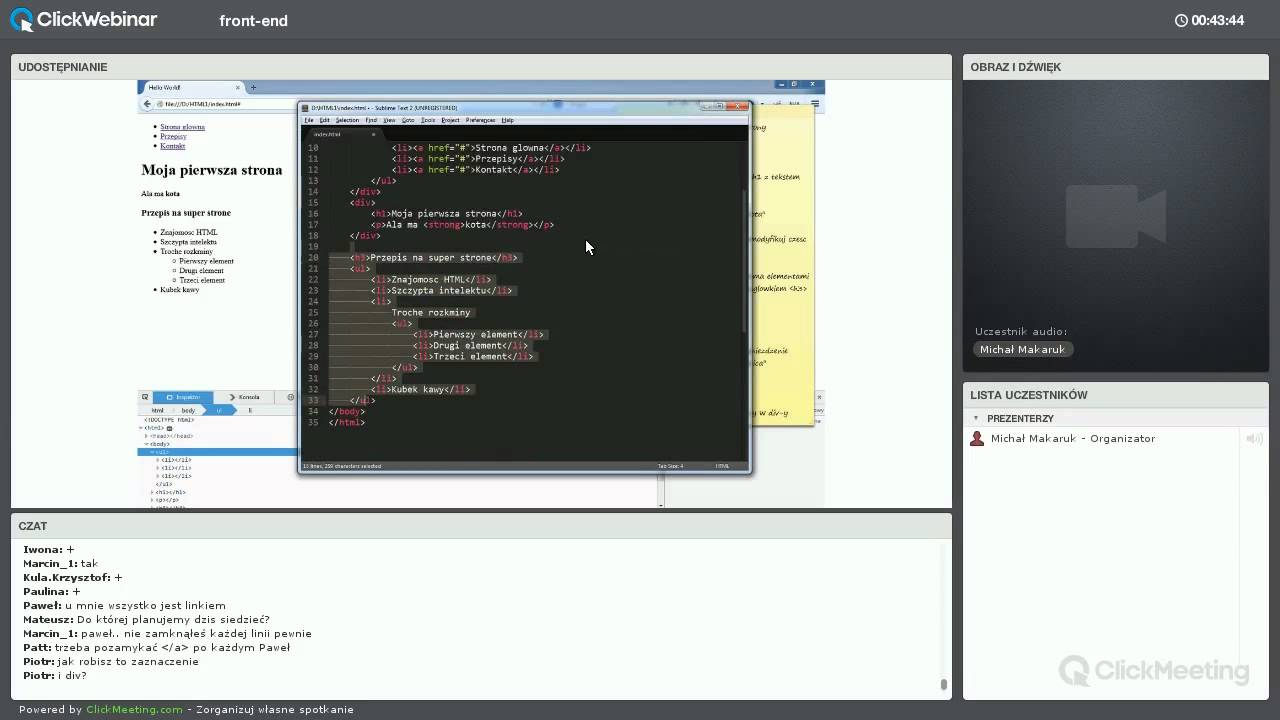Open the Find menu in Sublime Text
The height and width of the screenshot is (720, 1280).
(x=371, y=120)
